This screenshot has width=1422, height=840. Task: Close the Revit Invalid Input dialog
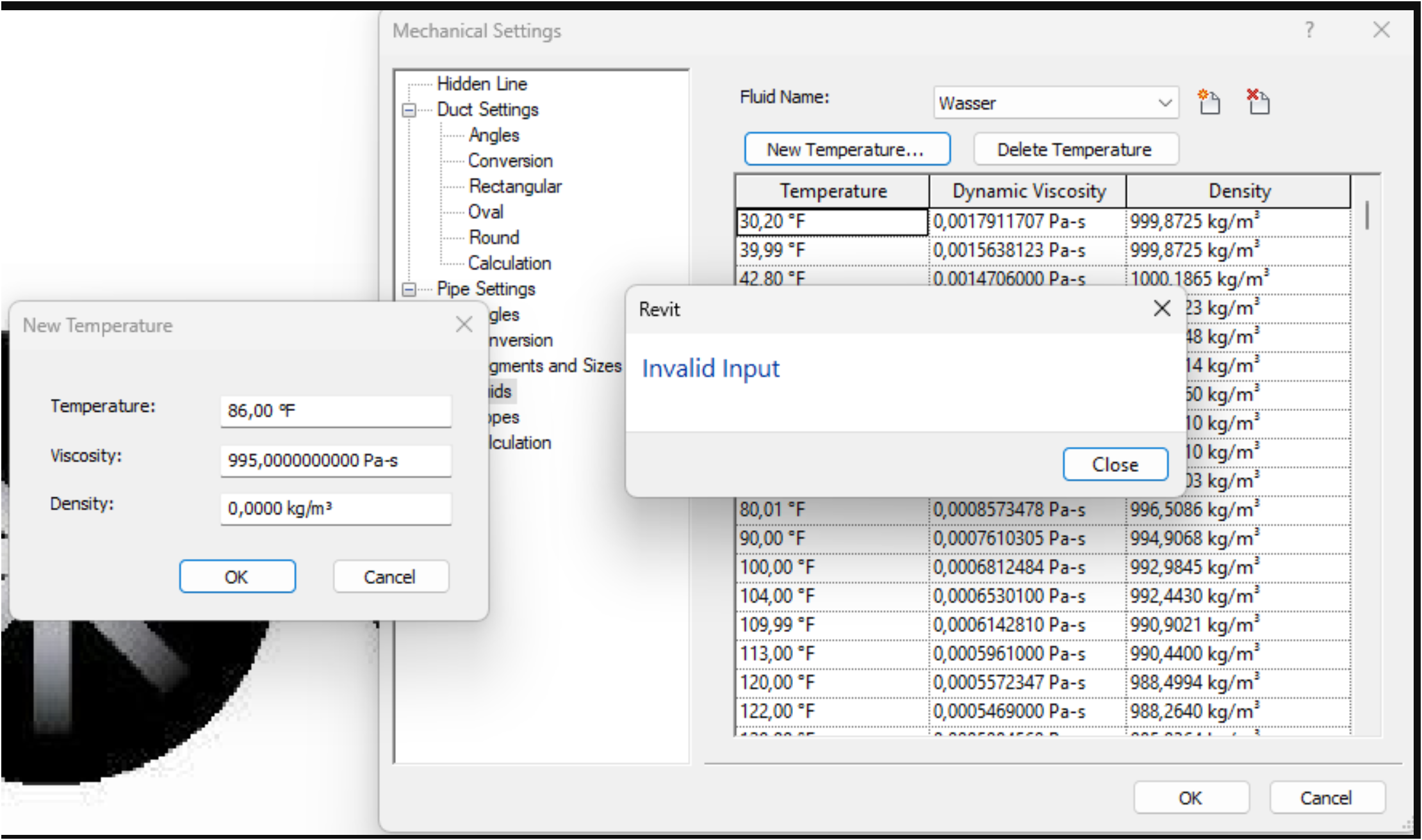pyautogui.click(x=1161, y=309)
